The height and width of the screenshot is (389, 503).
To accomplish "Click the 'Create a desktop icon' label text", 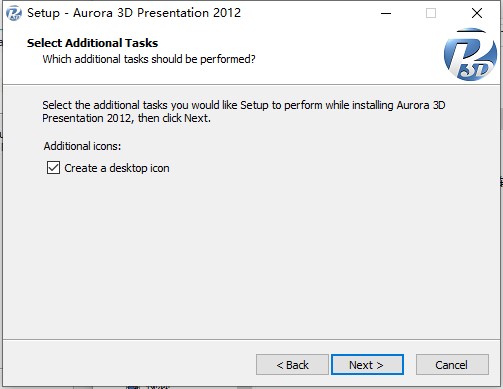I will point(117,168).
